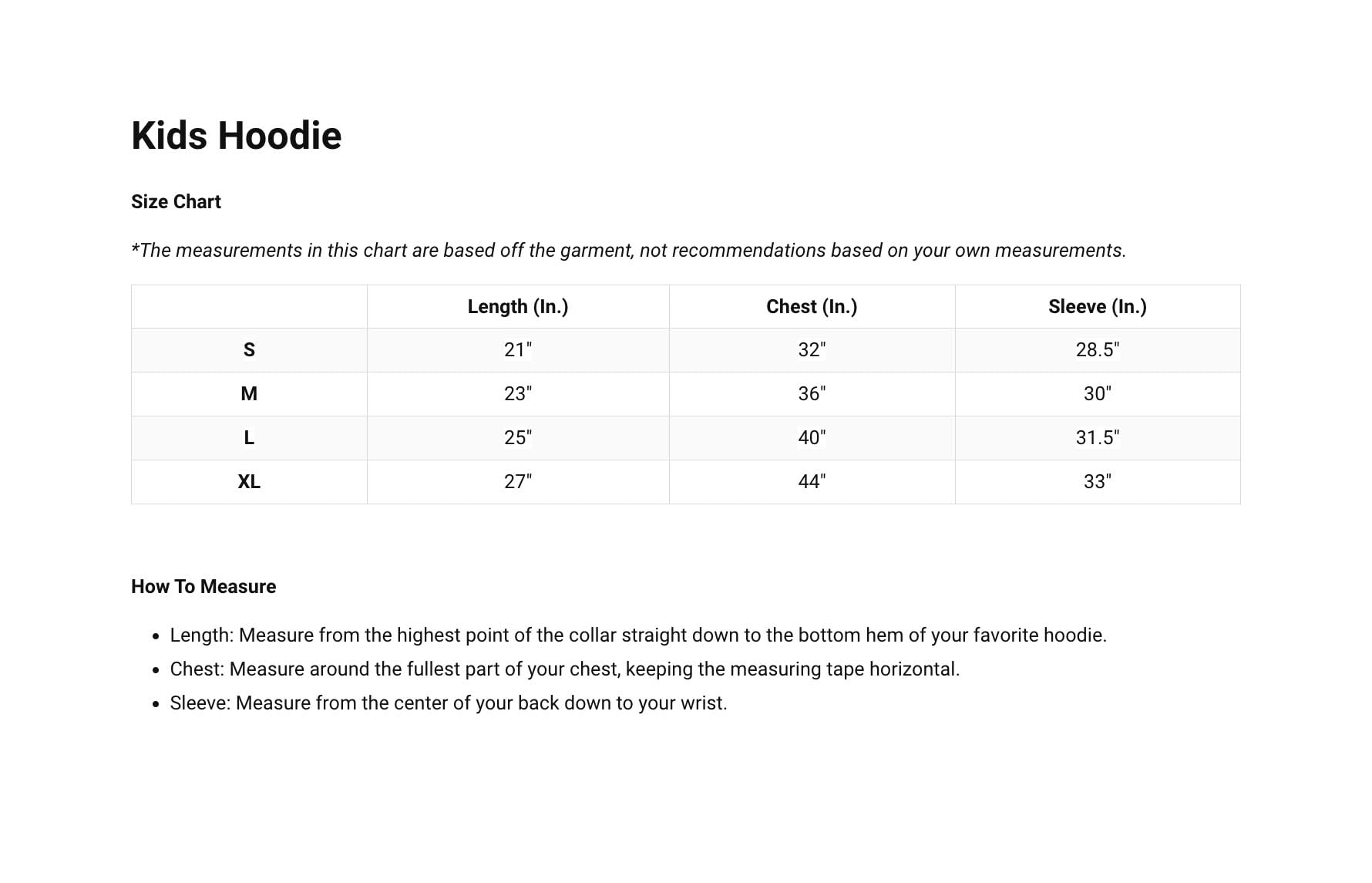This screenshot has width=1372, height=883.
Task: Click the 44" chest cell for XL
Action: click(812, 482)
